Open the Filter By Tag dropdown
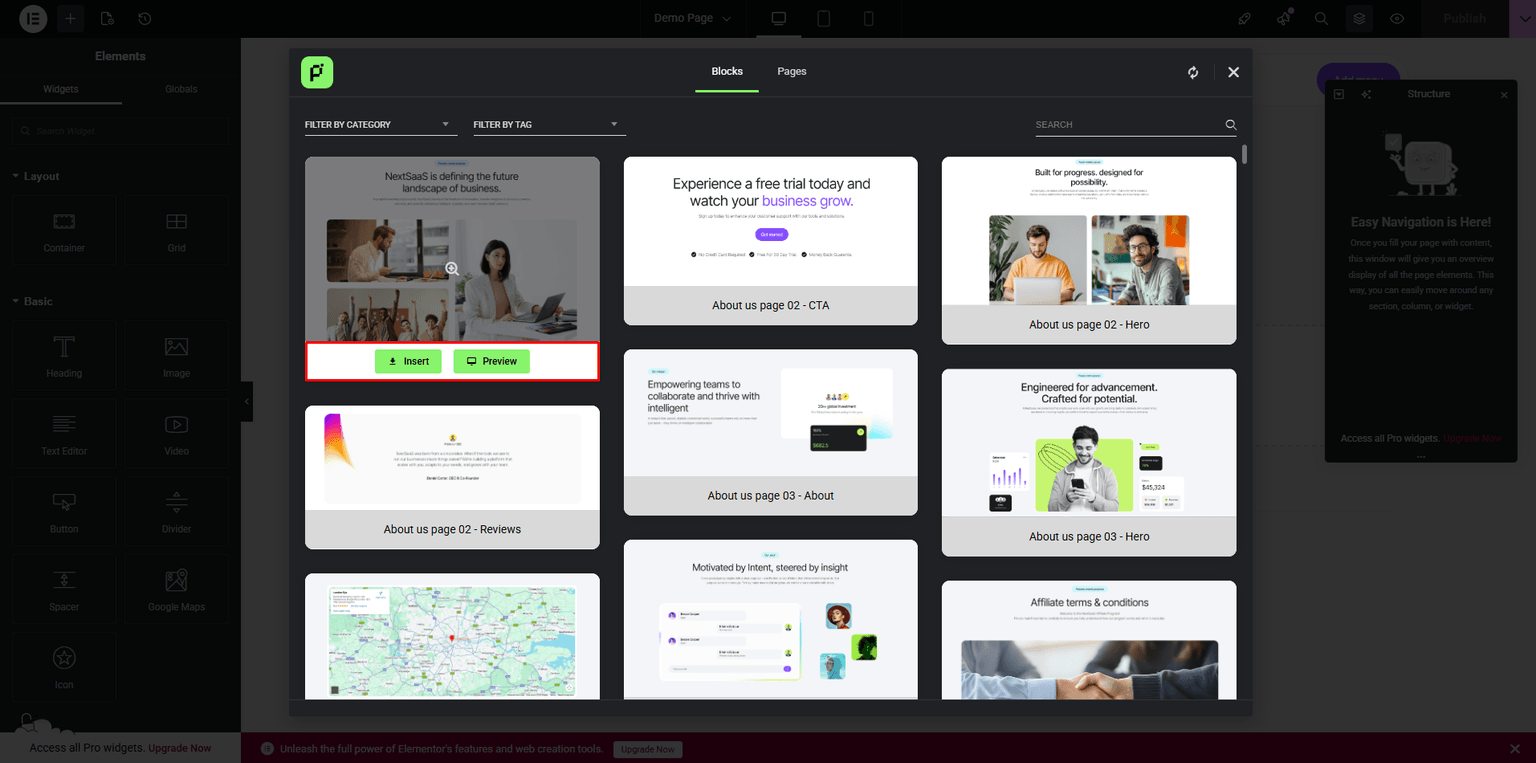Viewport: 1536px width, 763px height. pos(549,124)
